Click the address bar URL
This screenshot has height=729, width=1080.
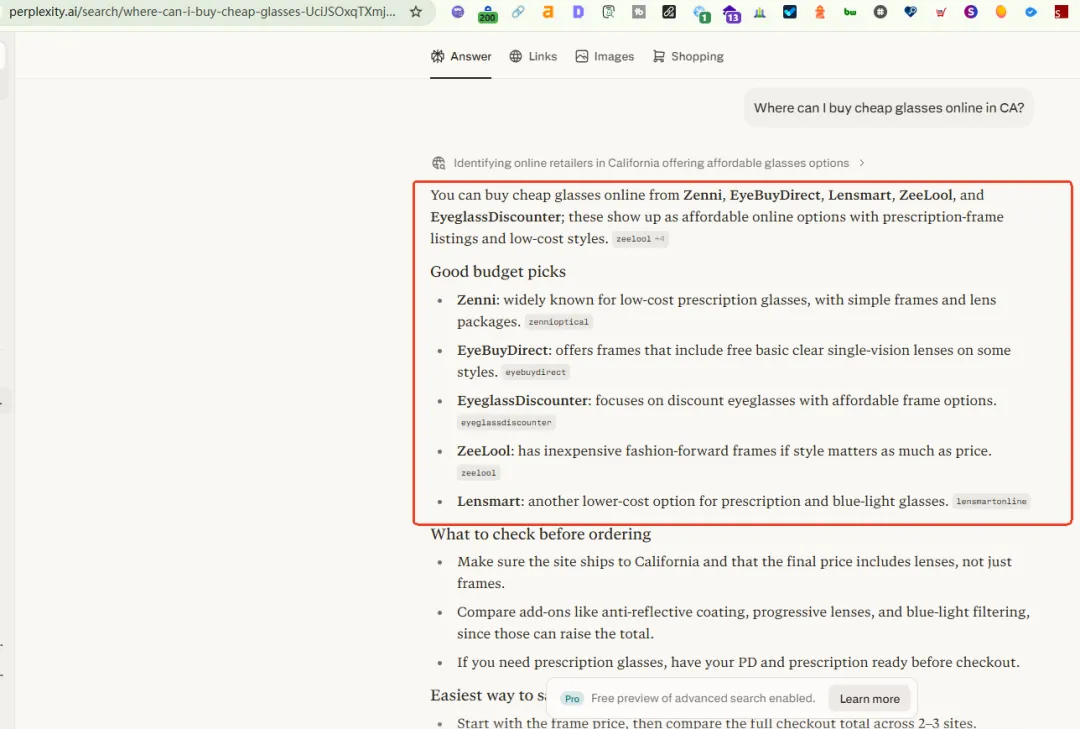pyautogui.click(x=202, y=12)
